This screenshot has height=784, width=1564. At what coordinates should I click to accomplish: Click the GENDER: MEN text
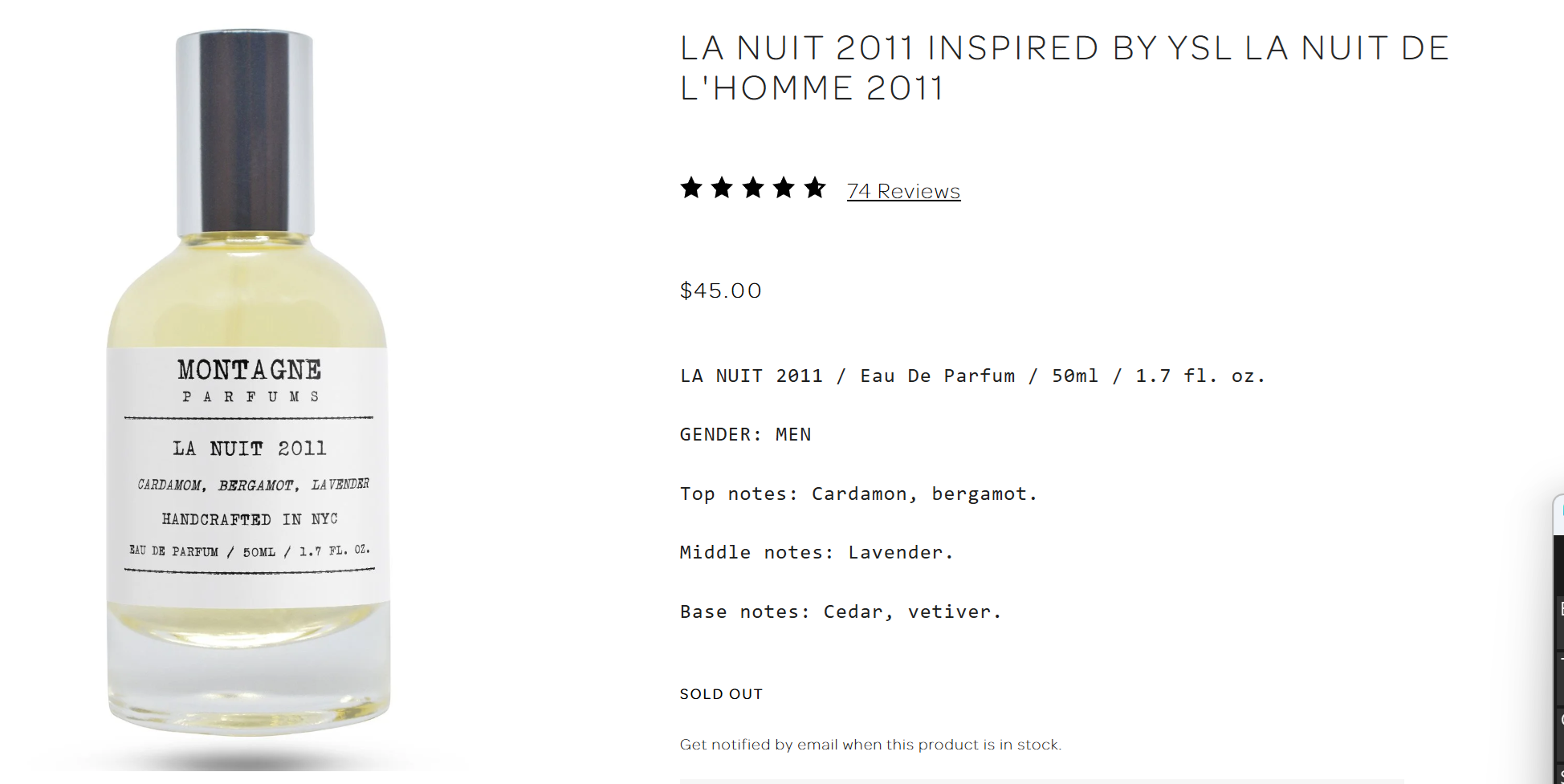[745, 435]
